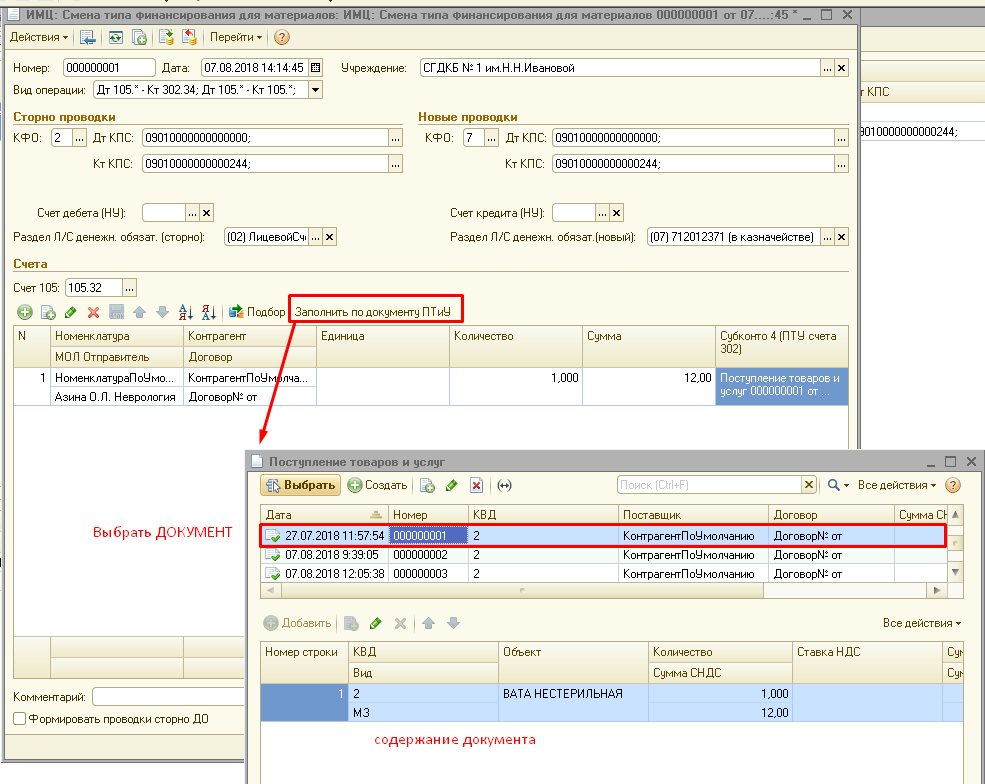Click the red delete row icon in Счета toolbar
Image resolution: width=985 pixels, height=784 pixels.
point(94,312)
